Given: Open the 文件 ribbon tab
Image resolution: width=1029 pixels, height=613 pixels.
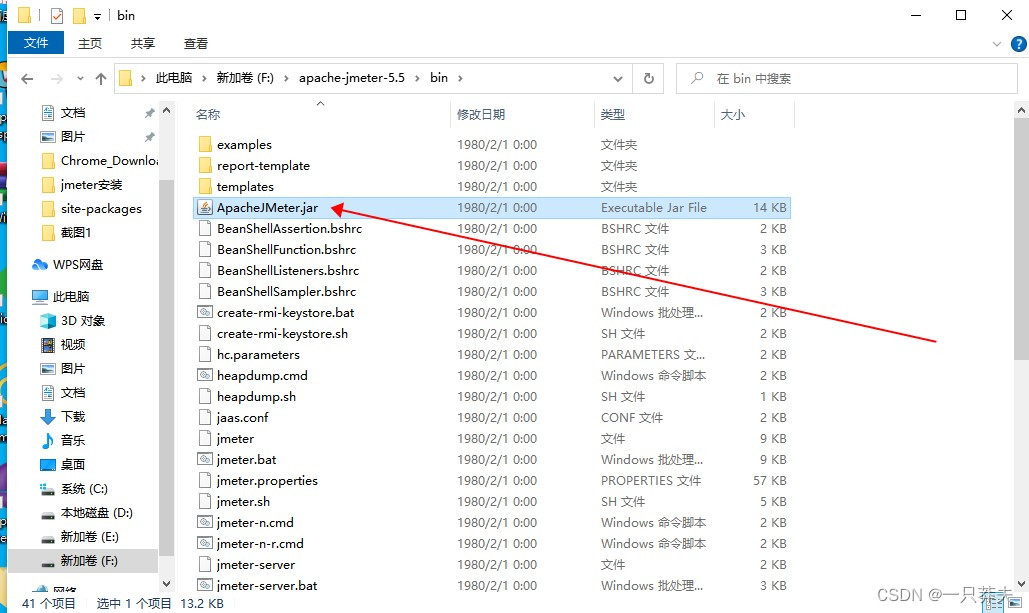Looking at the screenshot, I should (36, 43).
